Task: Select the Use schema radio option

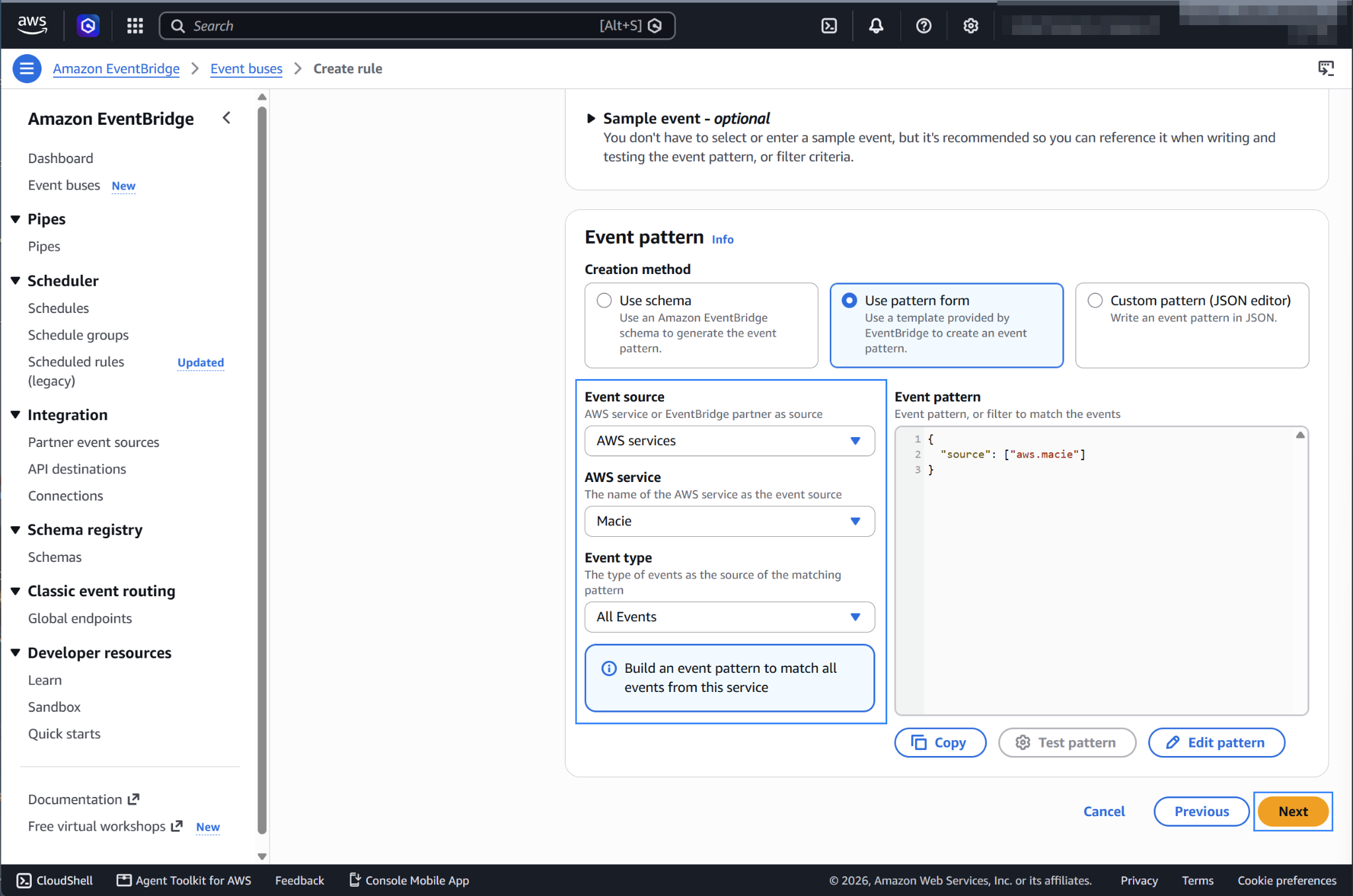Action: (x=604, y=300)
